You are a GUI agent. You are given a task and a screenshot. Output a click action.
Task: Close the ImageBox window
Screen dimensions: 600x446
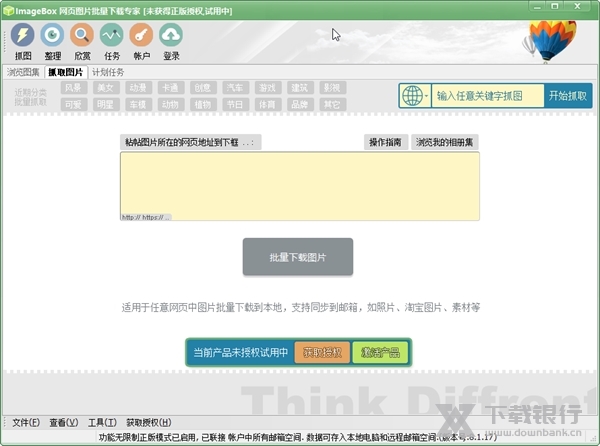point(577,7)
